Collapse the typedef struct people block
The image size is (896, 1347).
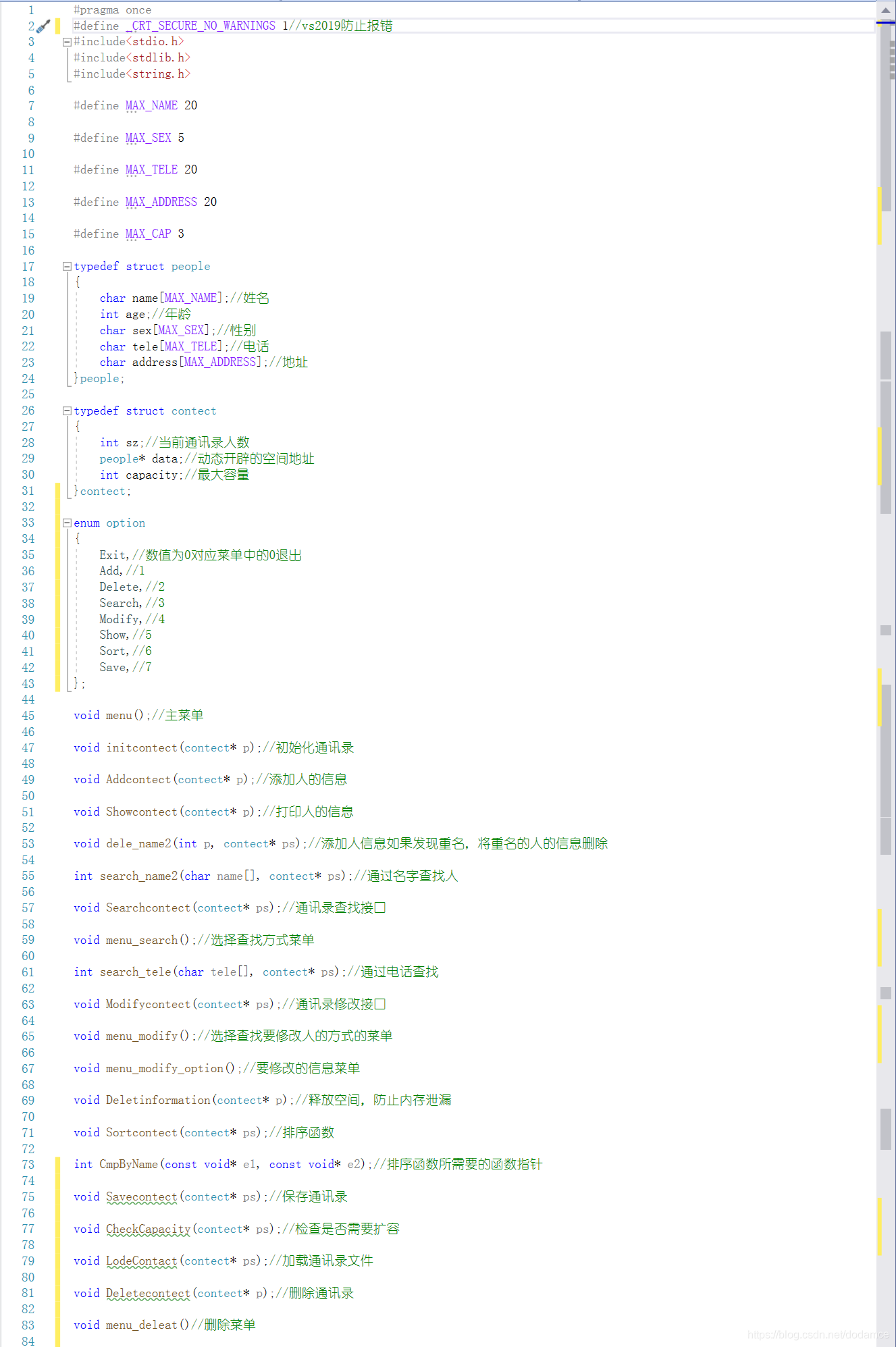pos(67,267)
